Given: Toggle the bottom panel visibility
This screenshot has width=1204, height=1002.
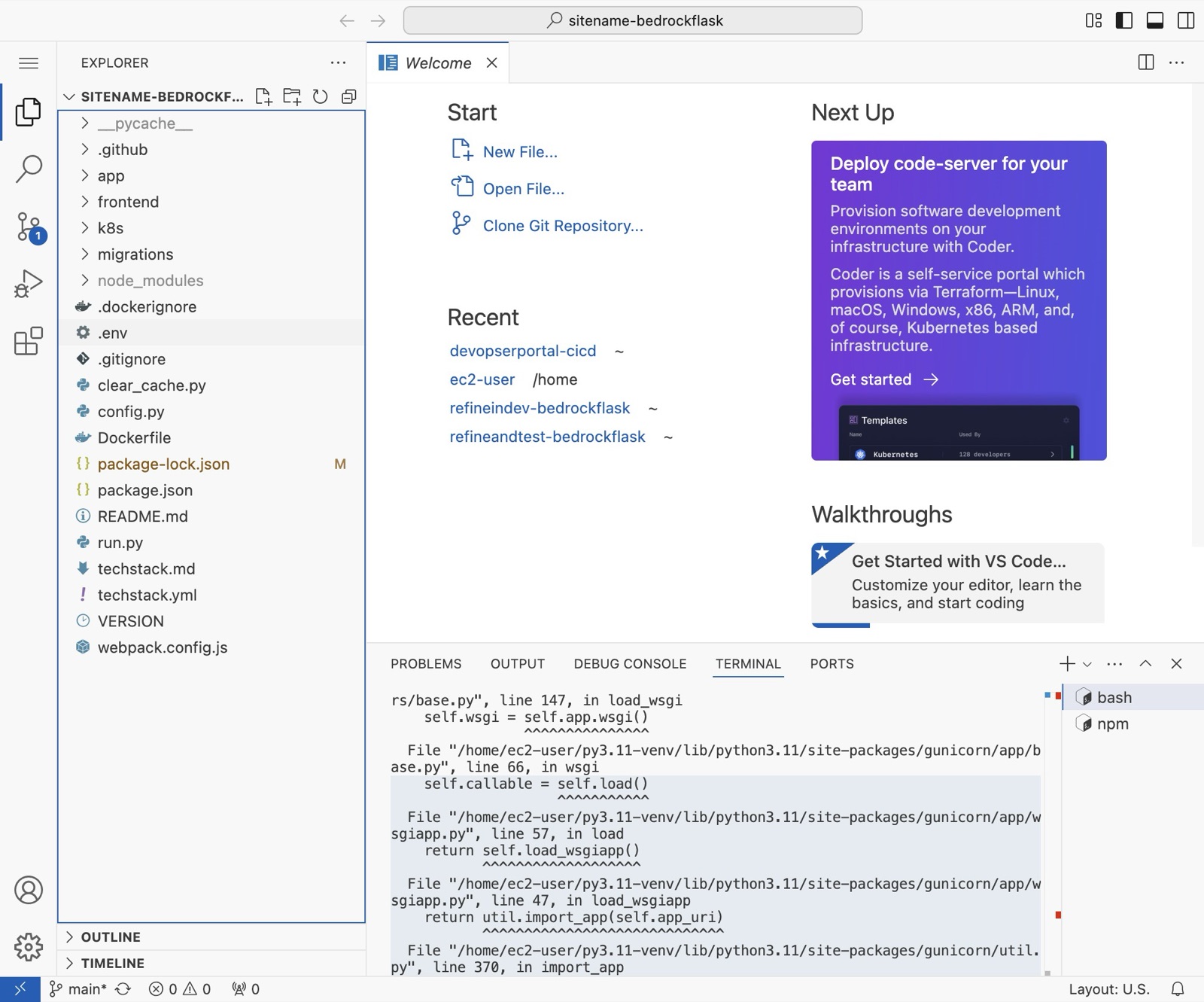Looking at the screenshot, I should pyautogui.click(x=1155, y=20).
